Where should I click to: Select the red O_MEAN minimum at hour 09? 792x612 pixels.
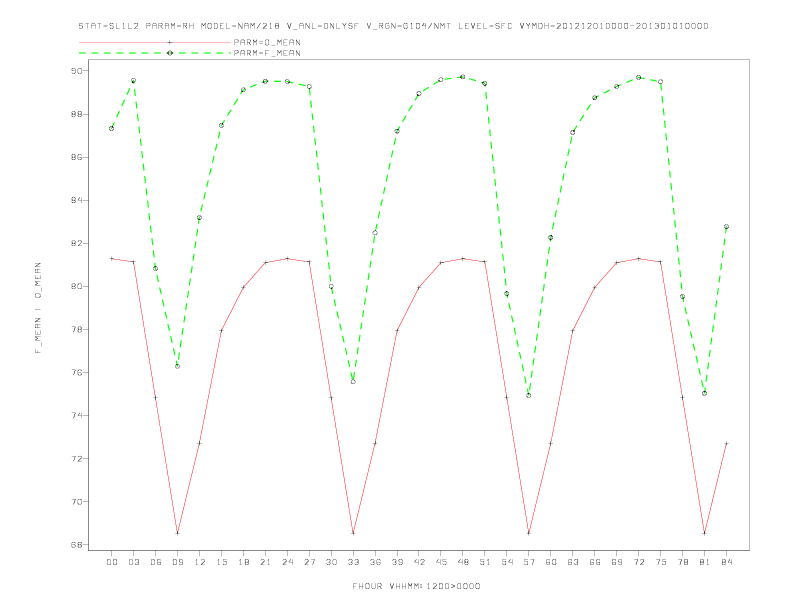coord(177,533)
